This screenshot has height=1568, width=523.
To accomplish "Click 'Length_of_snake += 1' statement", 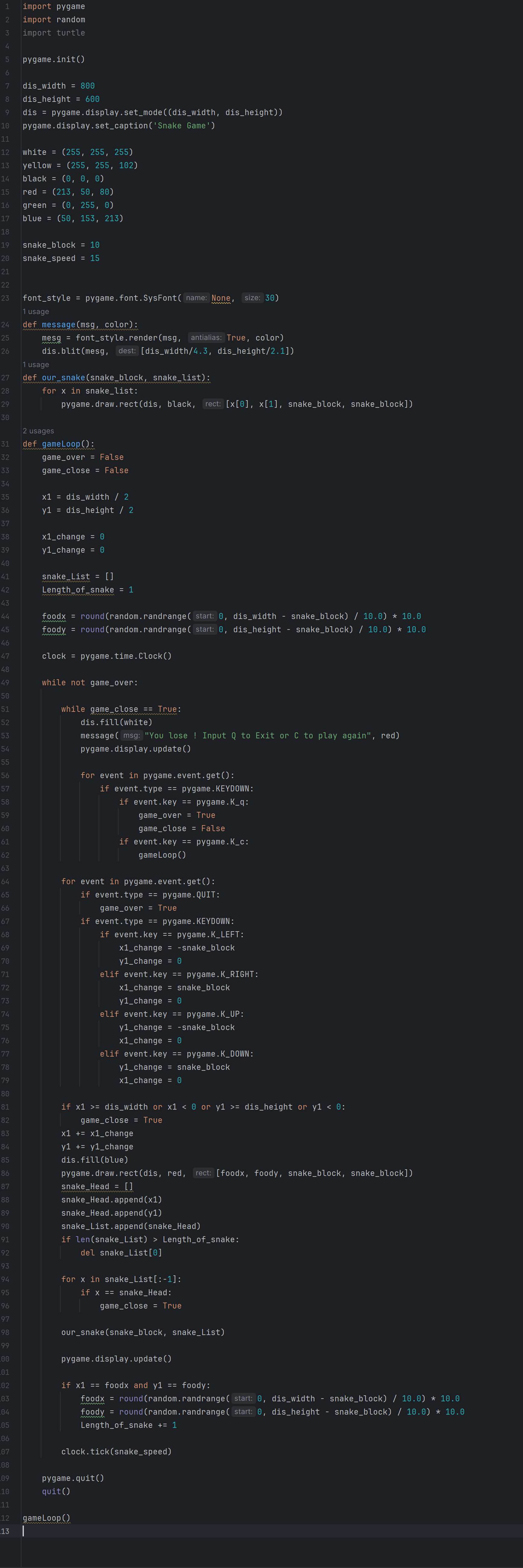I will (x=128, y=1425).
